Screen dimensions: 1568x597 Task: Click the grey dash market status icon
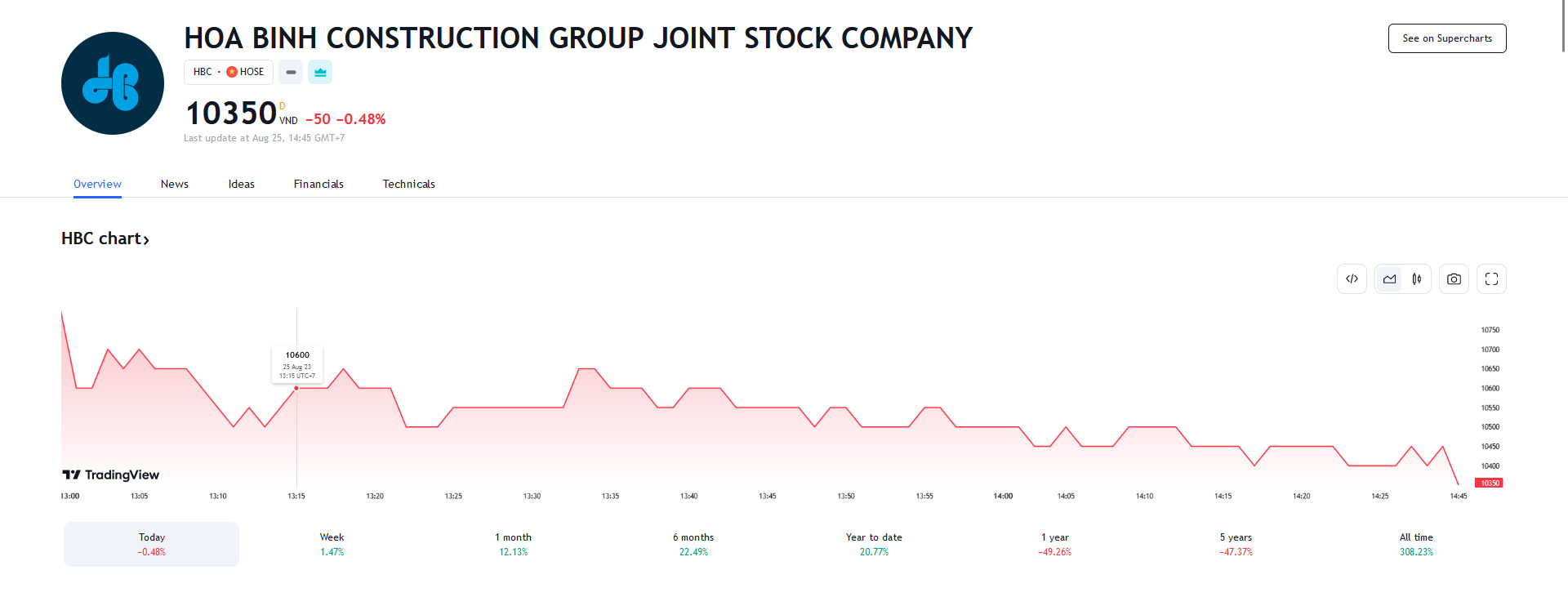coord(291,72)
